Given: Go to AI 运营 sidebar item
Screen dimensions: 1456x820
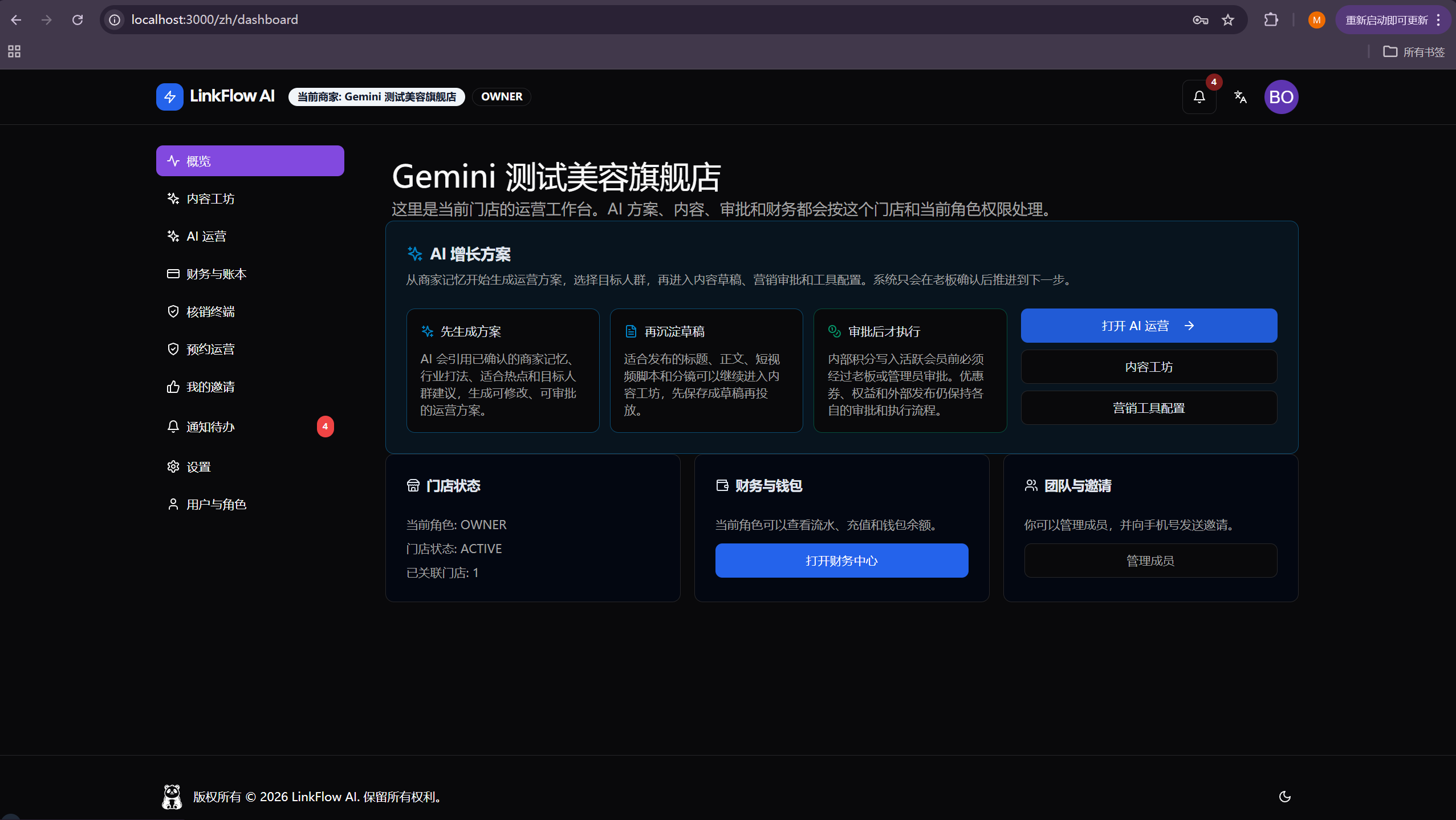Looking at the screenshot, I should pos(250,236).
